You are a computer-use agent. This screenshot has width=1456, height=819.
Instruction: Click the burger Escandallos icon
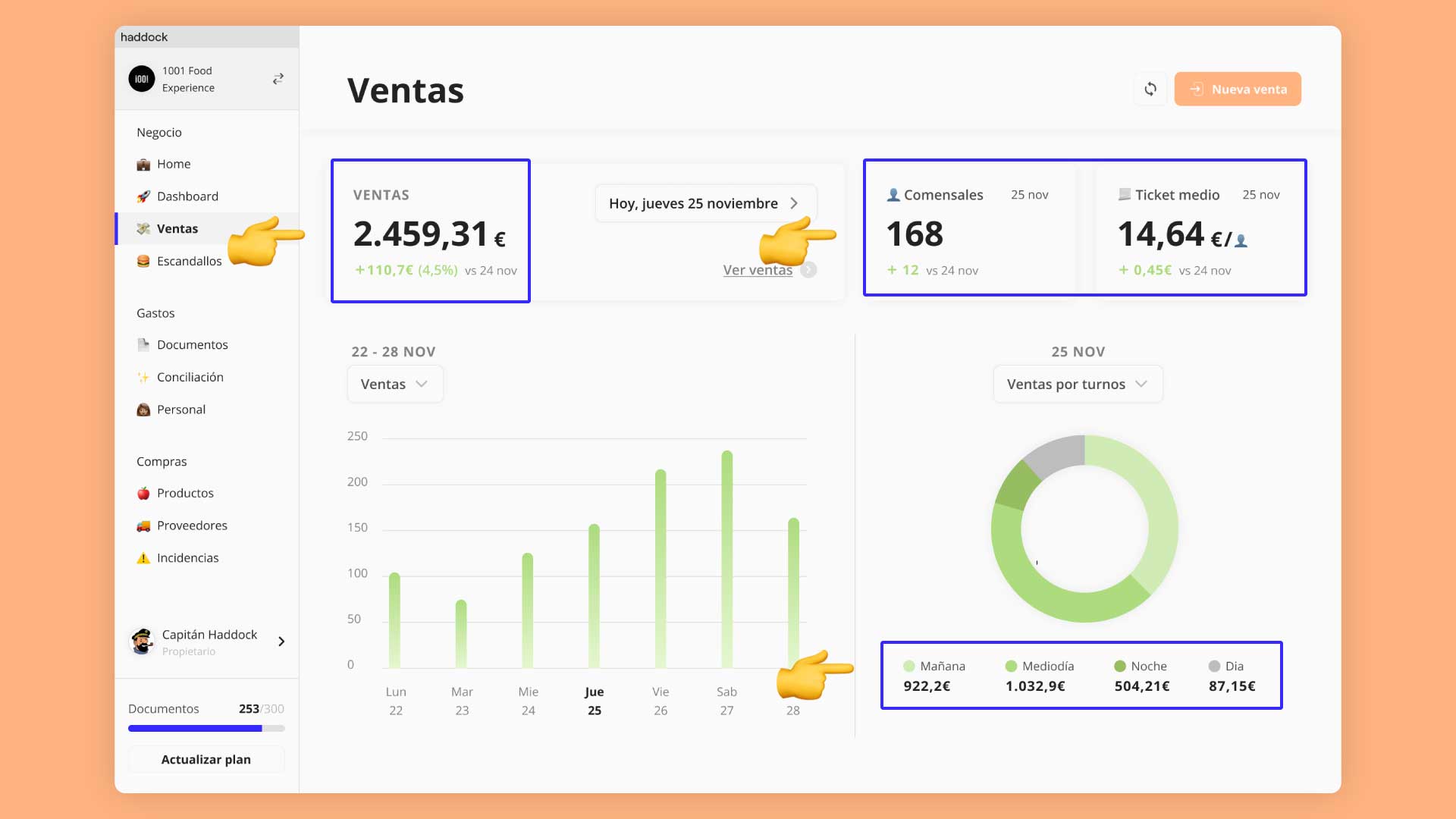[x=143, y=261]
